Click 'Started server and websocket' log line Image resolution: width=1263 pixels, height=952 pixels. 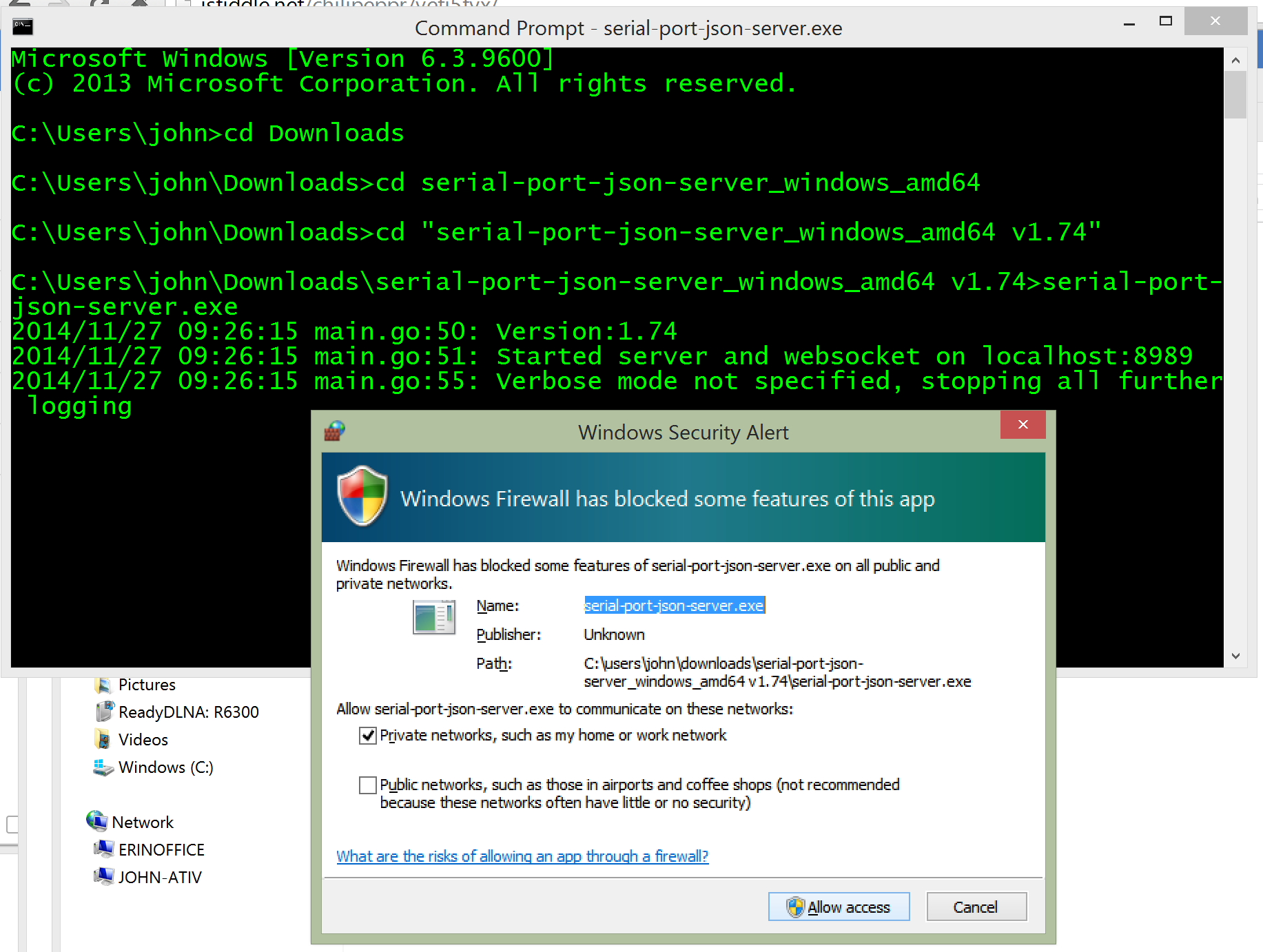click(x=602, y=356)
